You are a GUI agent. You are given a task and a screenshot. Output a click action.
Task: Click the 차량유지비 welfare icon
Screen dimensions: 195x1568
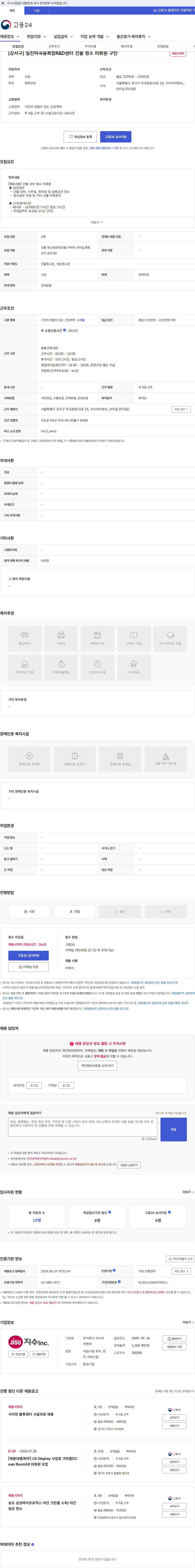point(97,639)
